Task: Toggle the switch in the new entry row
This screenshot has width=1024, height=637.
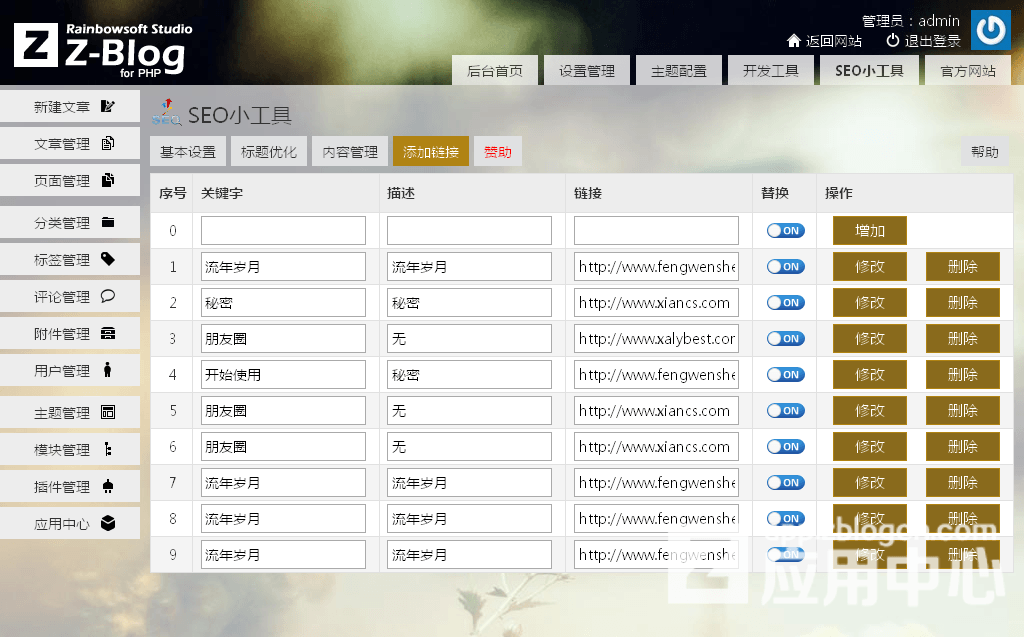Action: pyautogui.click(x=784, y=230)
